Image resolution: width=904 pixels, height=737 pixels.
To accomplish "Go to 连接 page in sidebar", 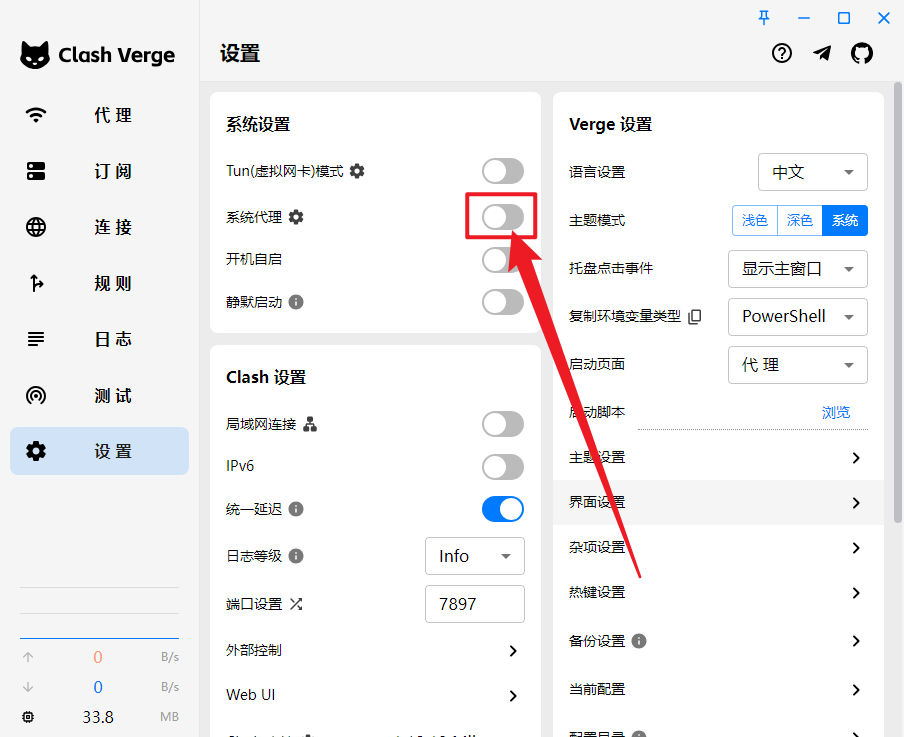I will (99, 227).
